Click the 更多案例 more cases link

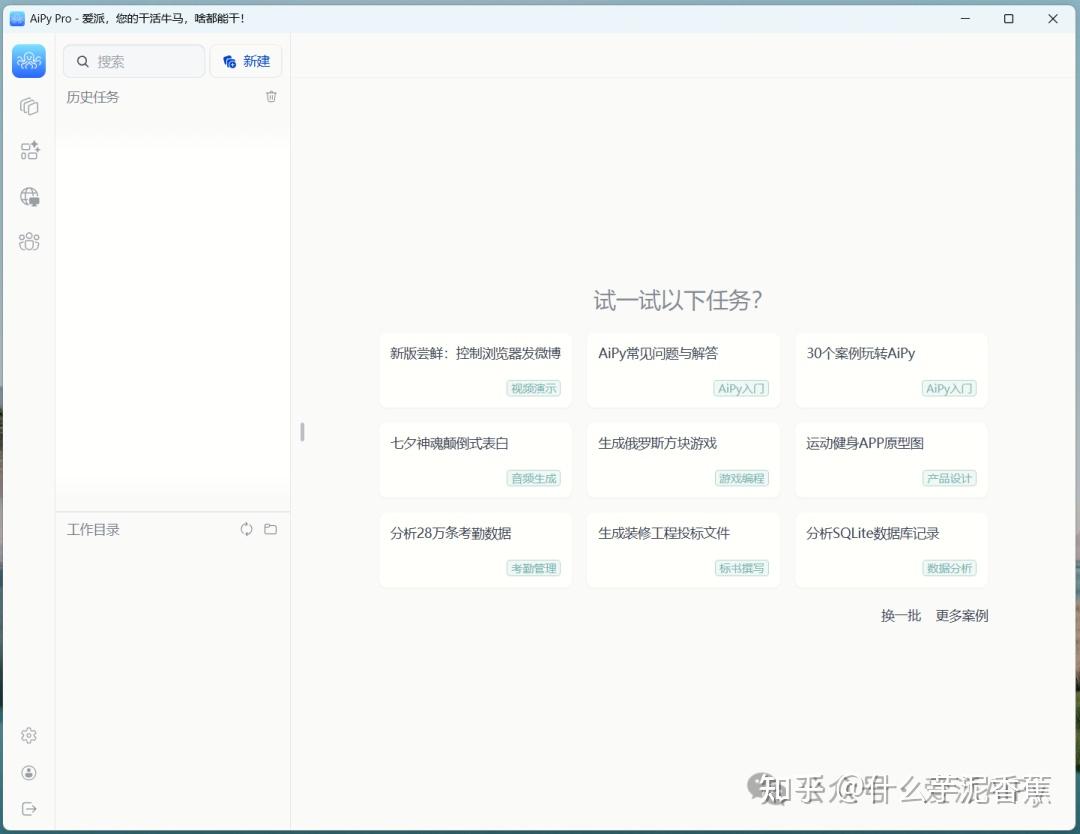point(962,615)
